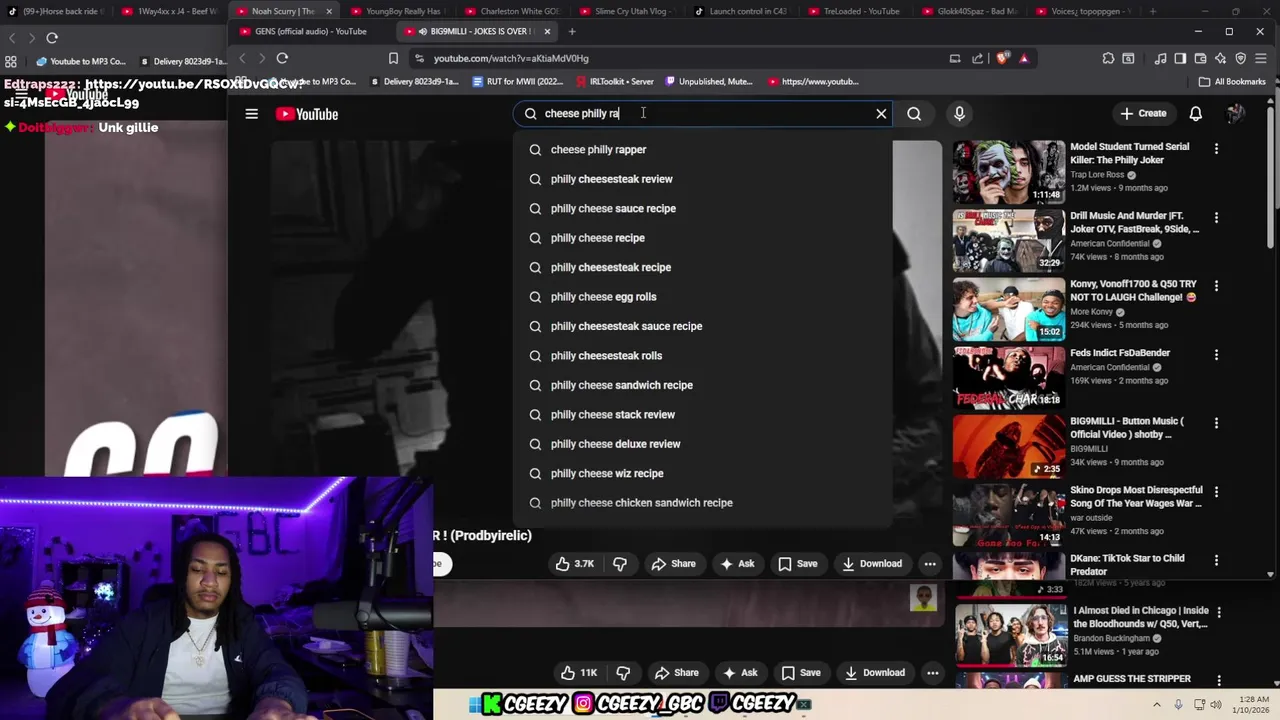Screen dimensions: 1280x720
Task: Choose suggestion cheese philly rapper
Action: pyautogui.click(x=702, y=150)
